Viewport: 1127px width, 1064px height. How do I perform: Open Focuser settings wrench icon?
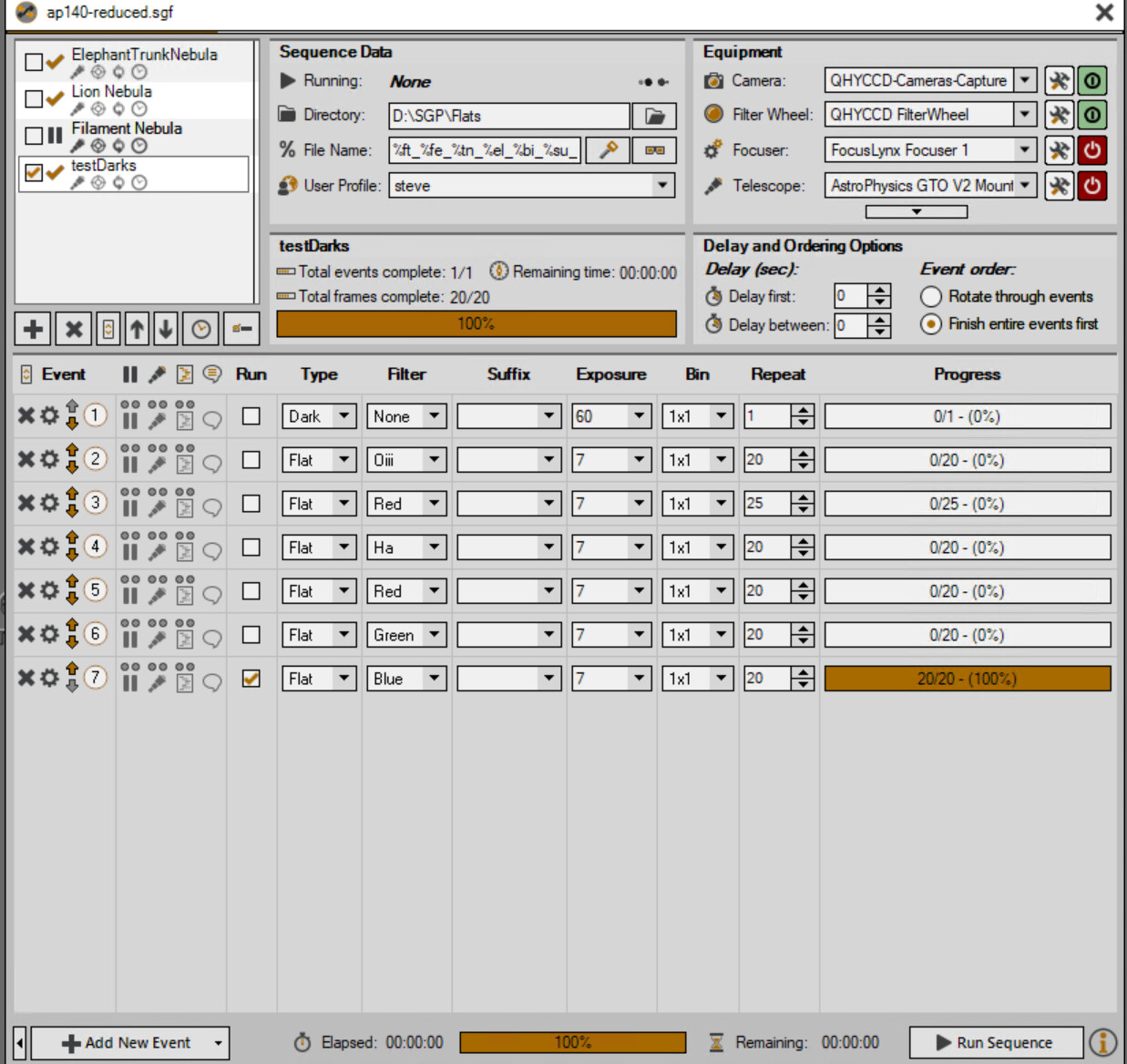(1059, 150)
